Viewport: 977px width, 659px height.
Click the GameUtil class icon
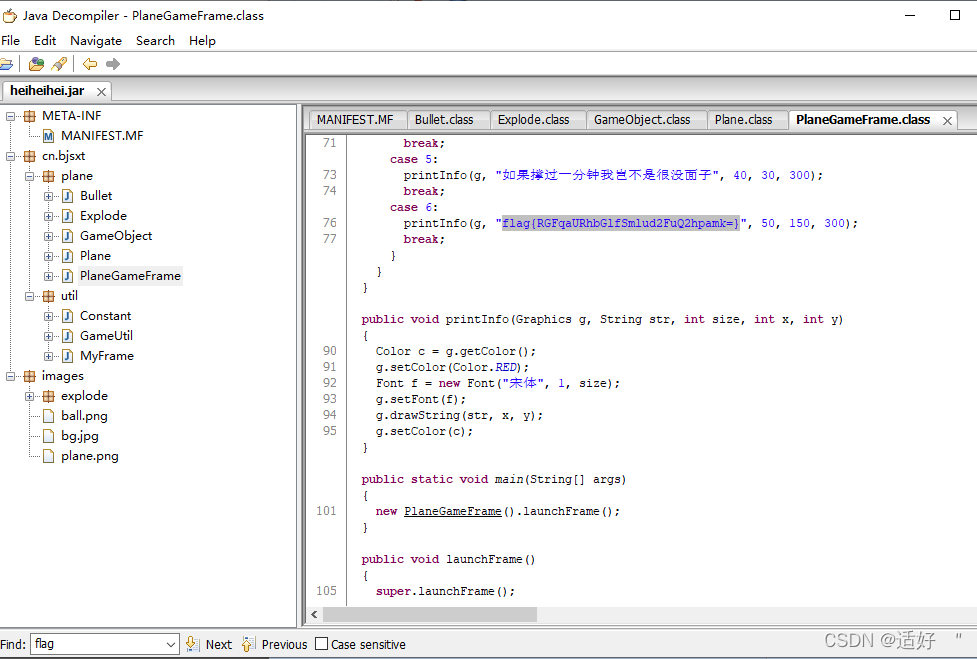(x=67, y=336)
